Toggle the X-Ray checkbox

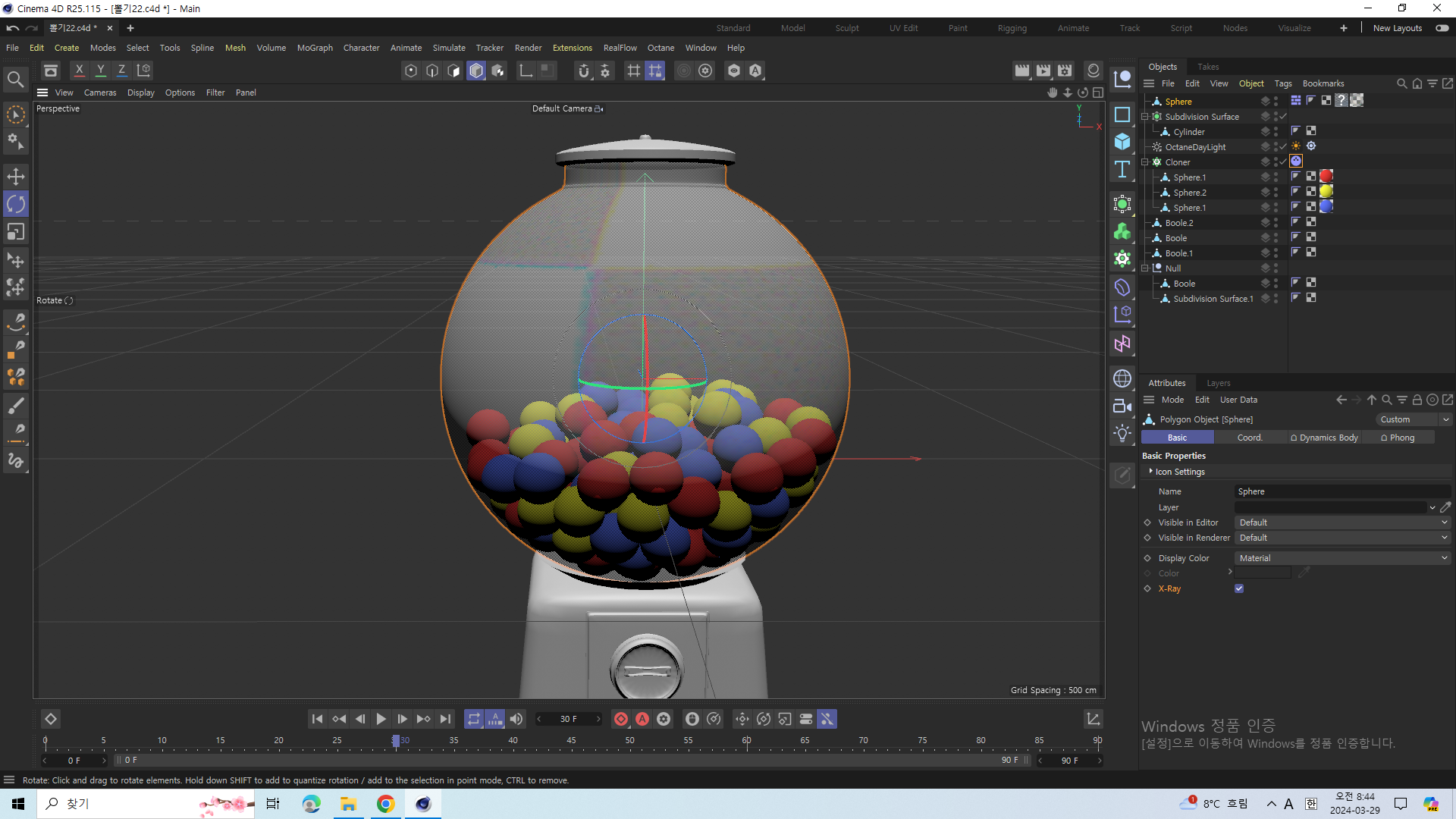point(1239,588)
